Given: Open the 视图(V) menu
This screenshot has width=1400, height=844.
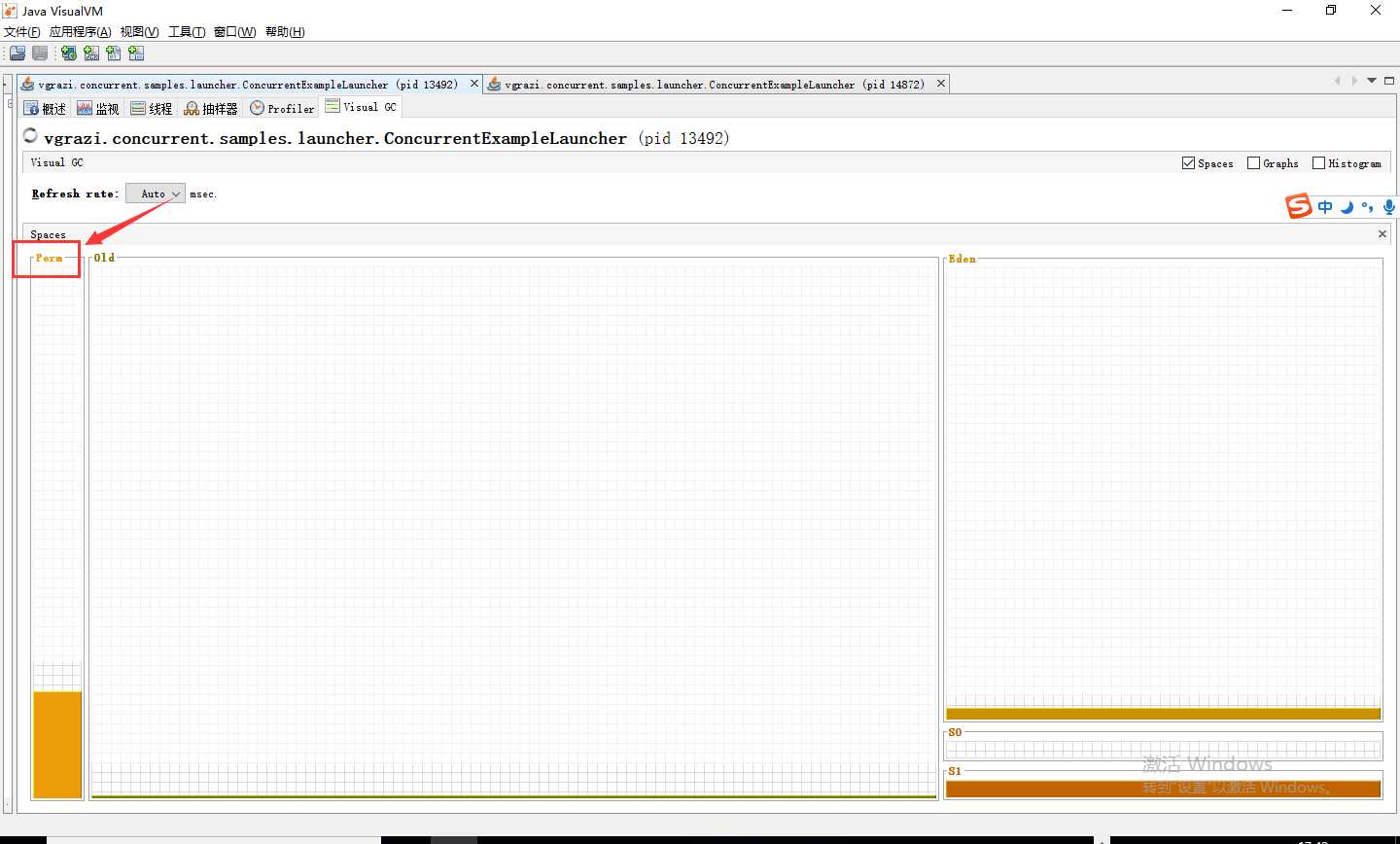Looking at the screenshot, I should click(140, 32).
